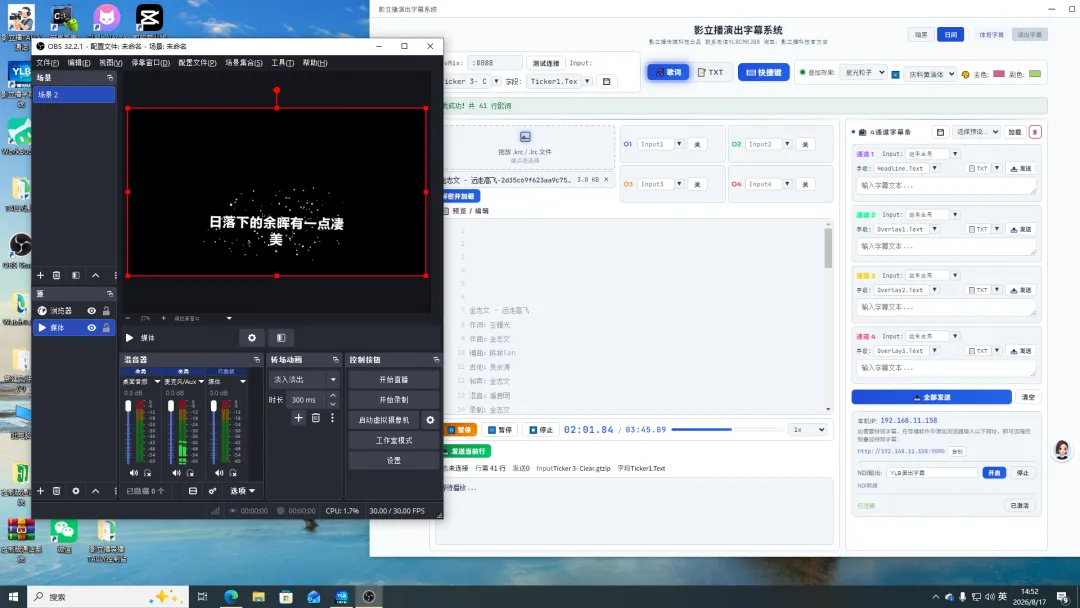The height and width of the screenshot is (608, 1080).
Task: Play the 媒体 media source
Action: [x=129, y=338]
